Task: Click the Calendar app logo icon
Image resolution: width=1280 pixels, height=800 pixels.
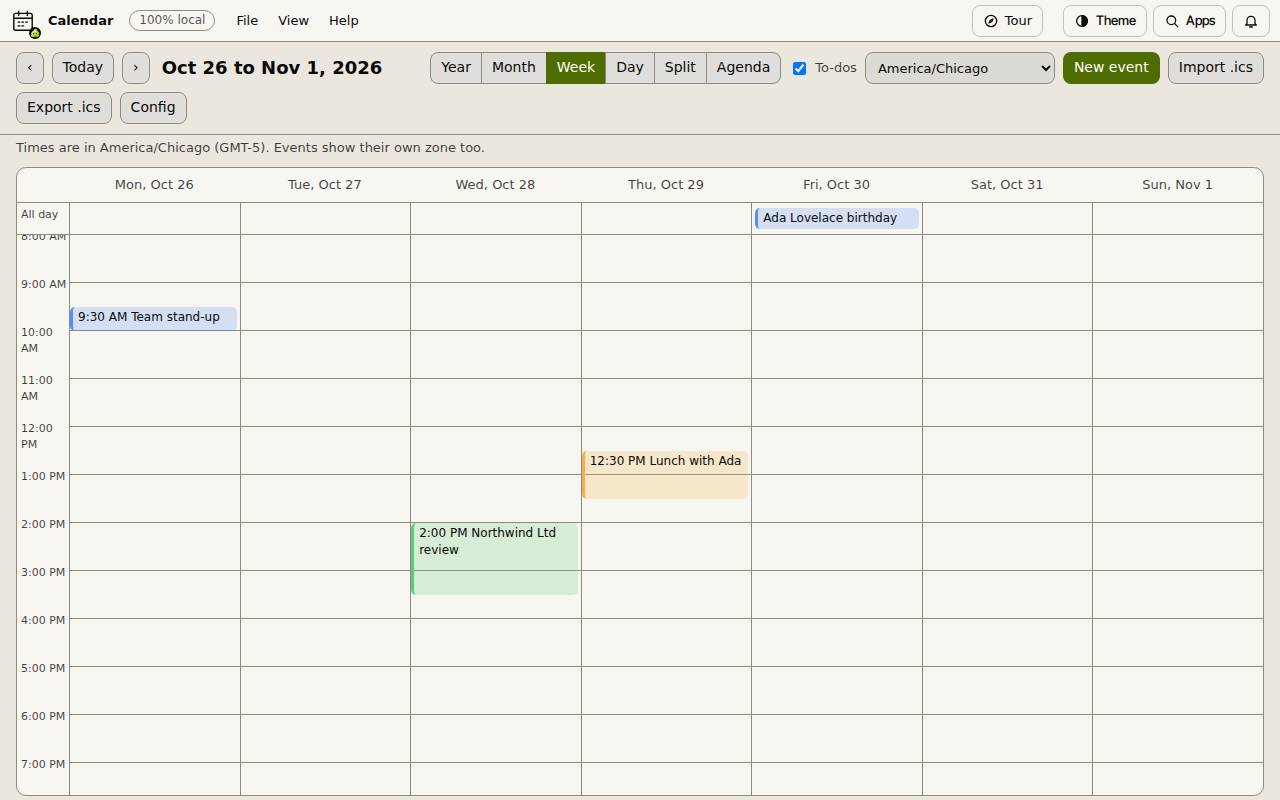Action: click(25, 21)
